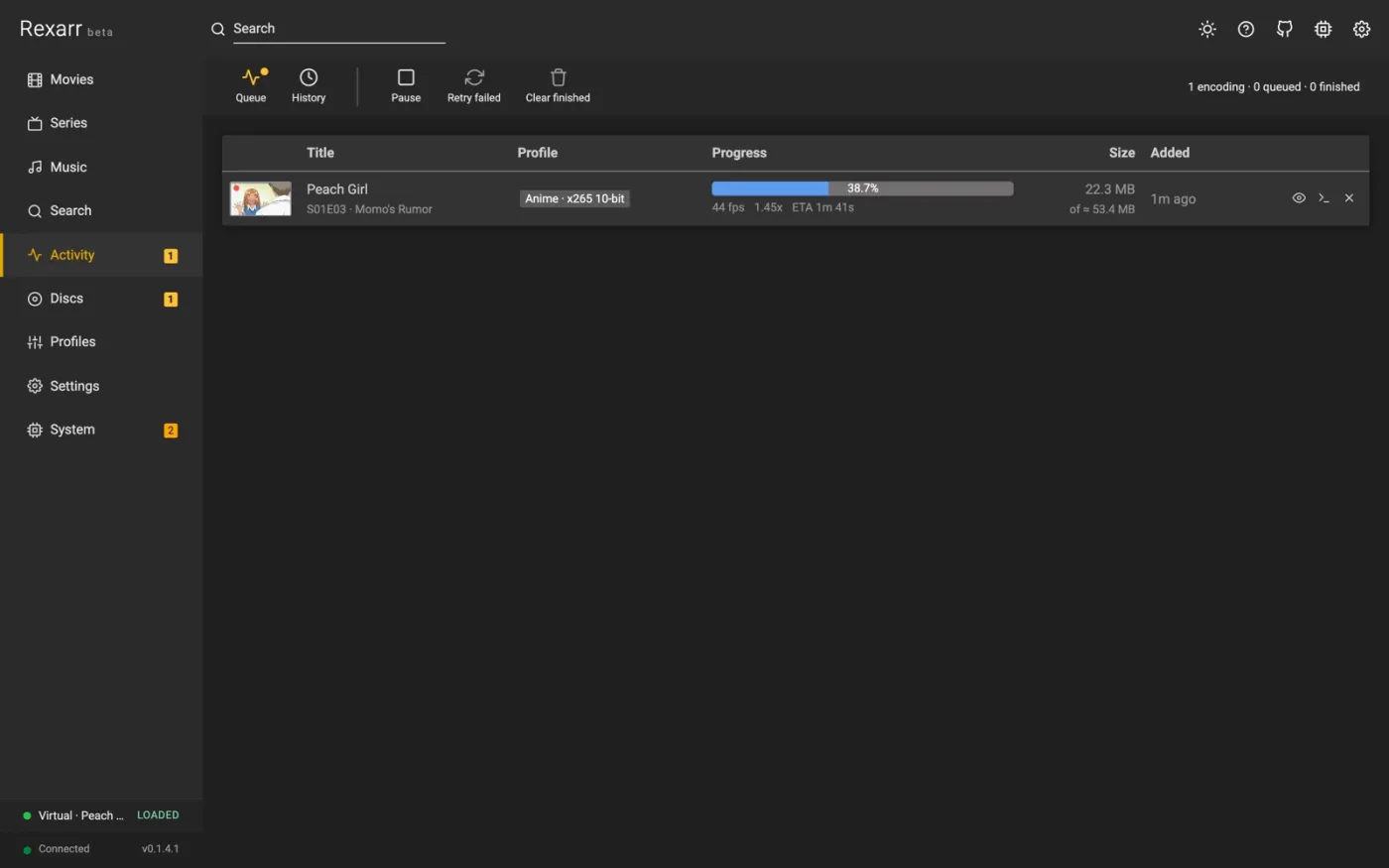Image resolution: width=1389 pixels, height=868 pixels.
Task: Pause the encoding queue
Action: click(x=406, y=85)
